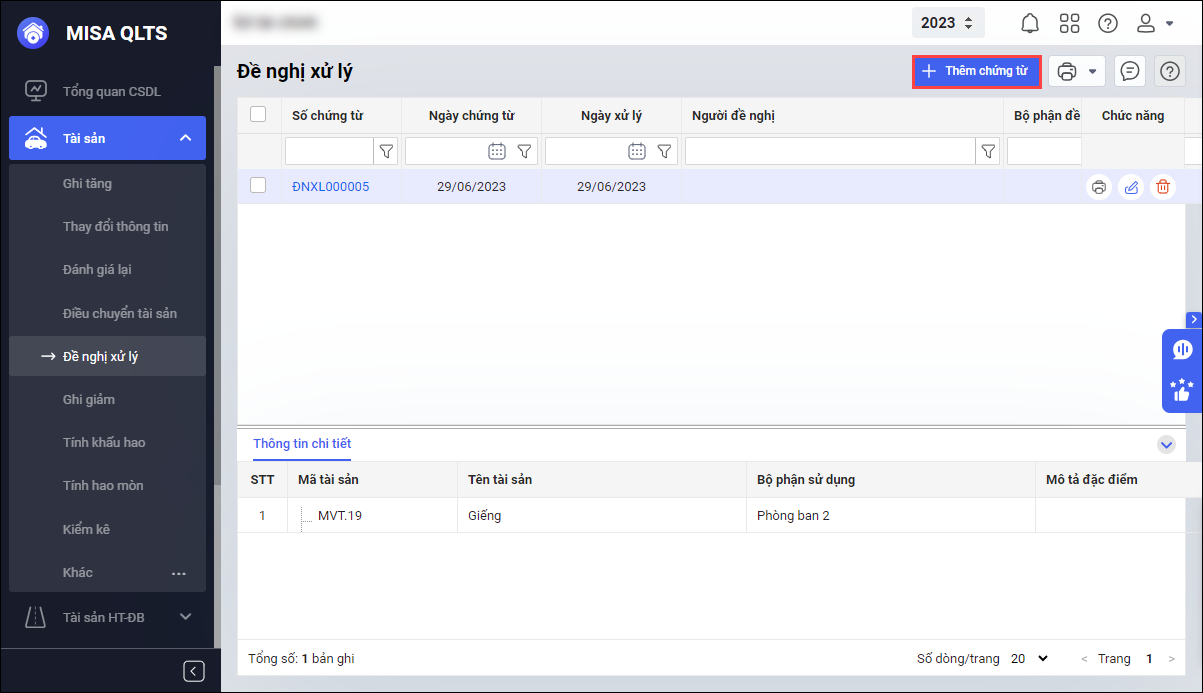The image size is (1203, 693).
Task: Expand the print options dropdown arrow
Action: click(x=1092, y=72)
